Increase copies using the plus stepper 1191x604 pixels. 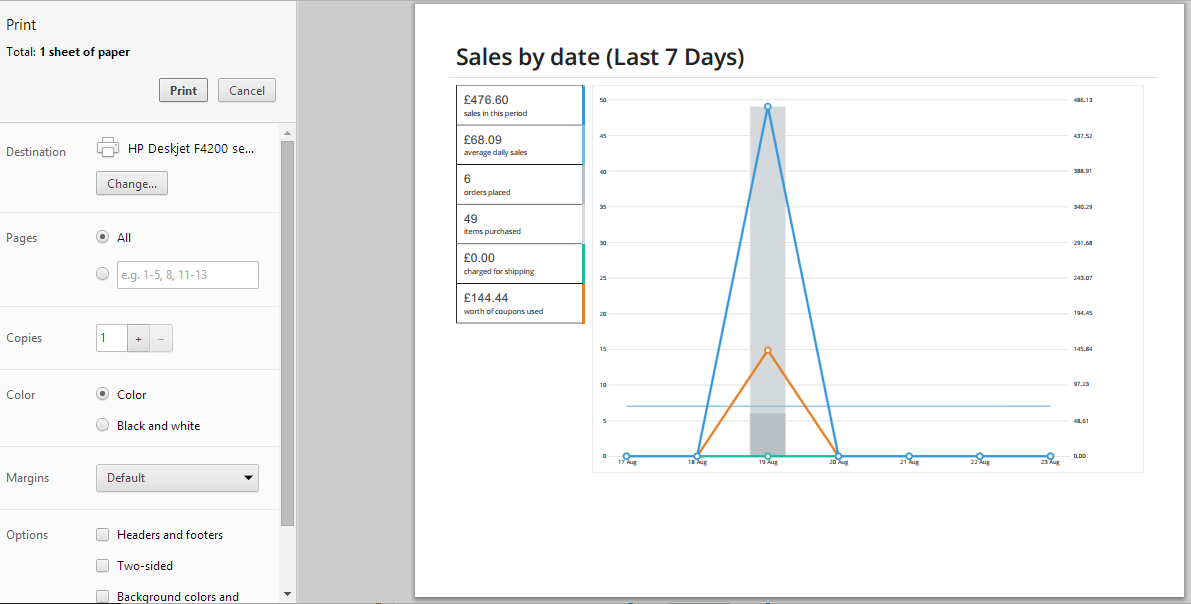point(138,338)
